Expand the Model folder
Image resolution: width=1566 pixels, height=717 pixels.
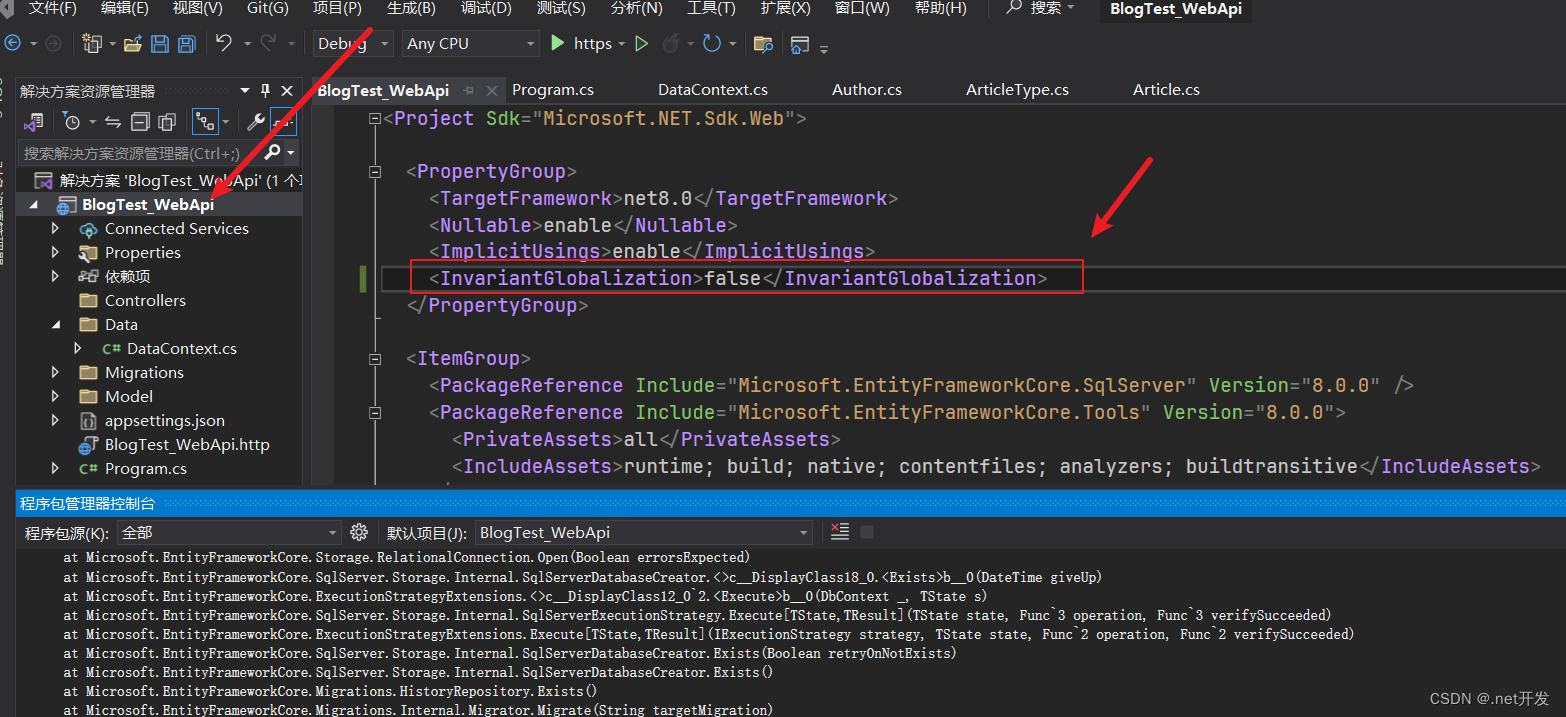[55, 396]
